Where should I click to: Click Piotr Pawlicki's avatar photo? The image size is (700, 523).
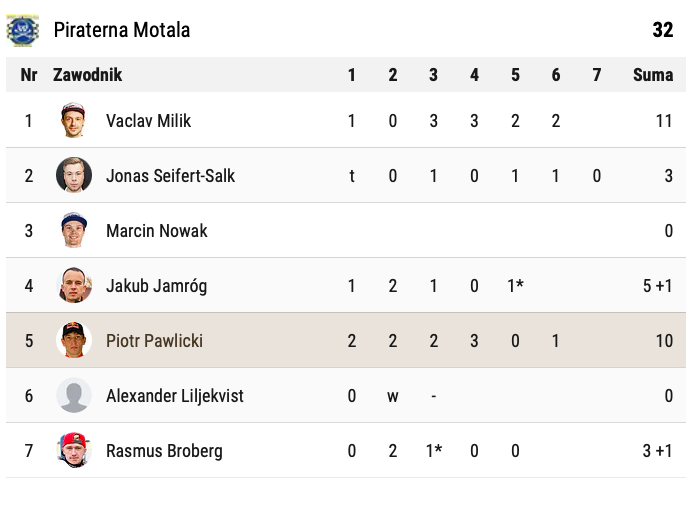click(x=74, y=341)
